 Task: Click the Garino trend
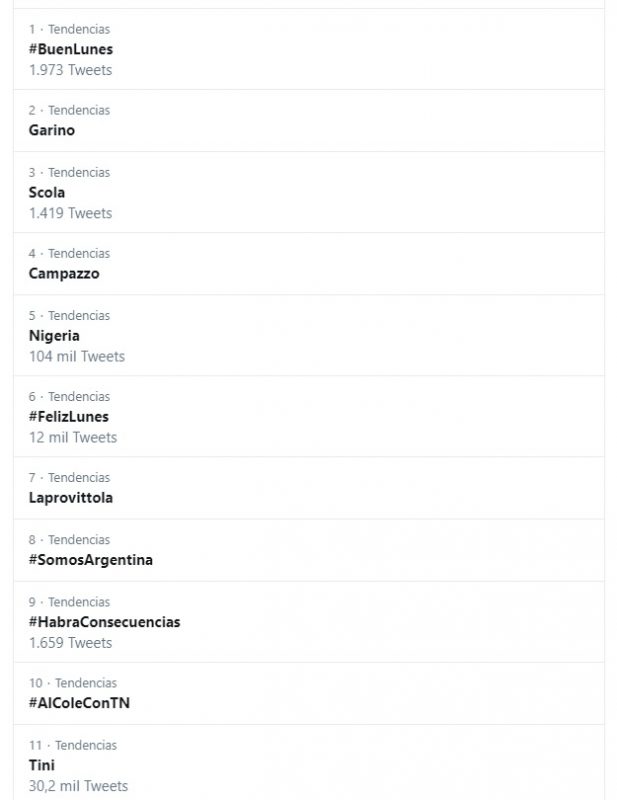52,130
